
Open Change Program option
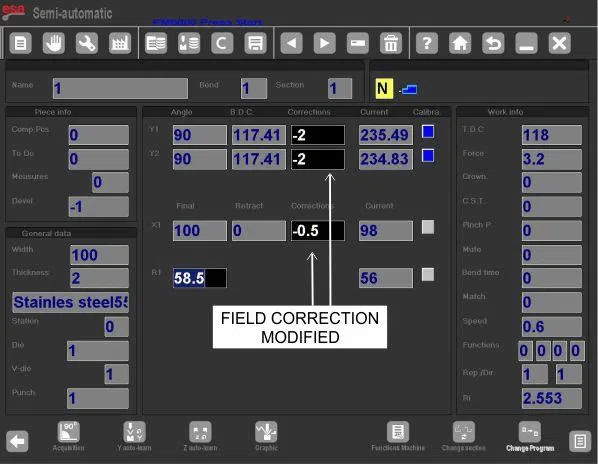(x=530, y=437)
